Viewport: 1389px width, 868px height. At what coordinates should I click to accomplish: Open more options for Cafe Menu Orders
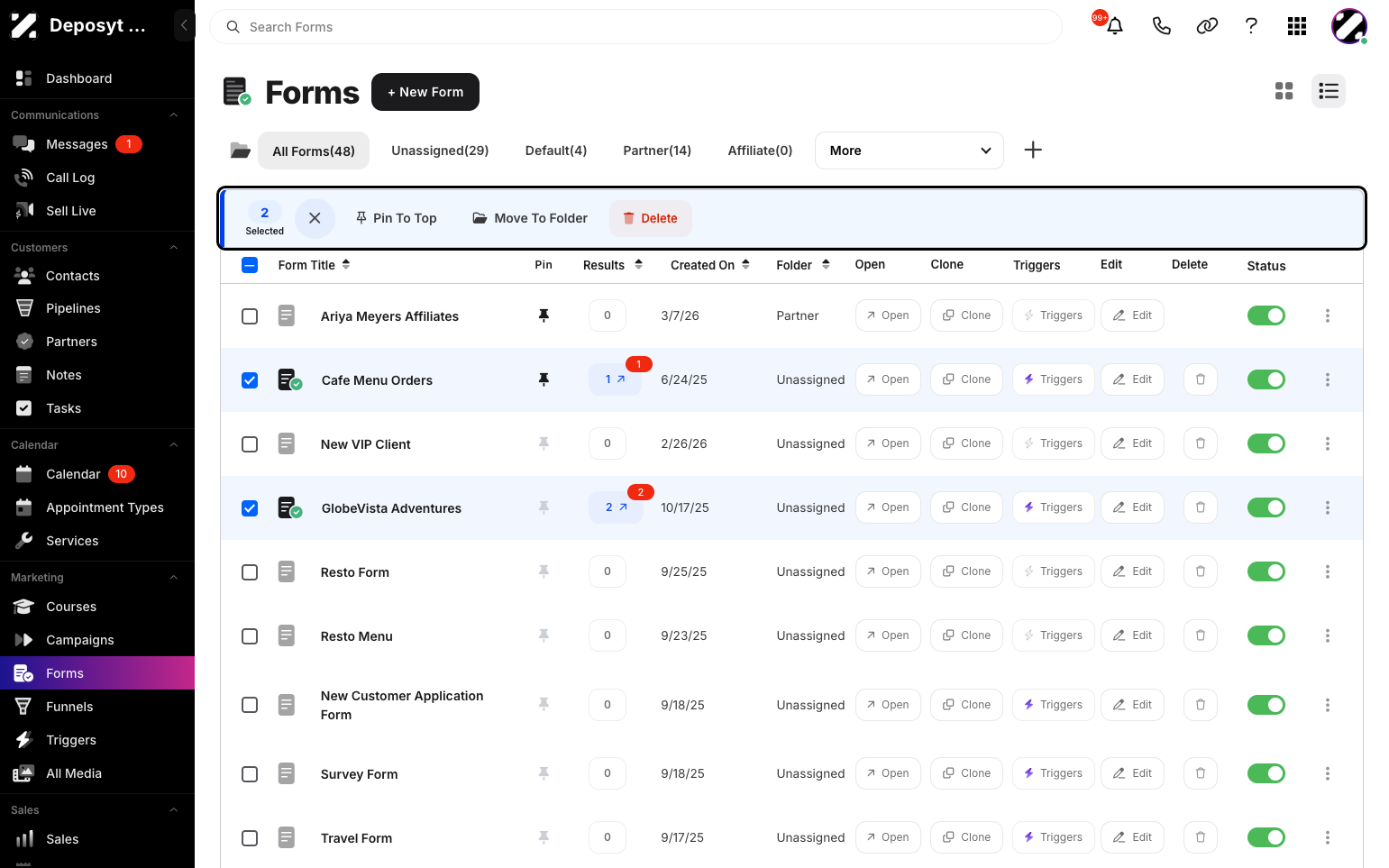tap(1328, 379)
